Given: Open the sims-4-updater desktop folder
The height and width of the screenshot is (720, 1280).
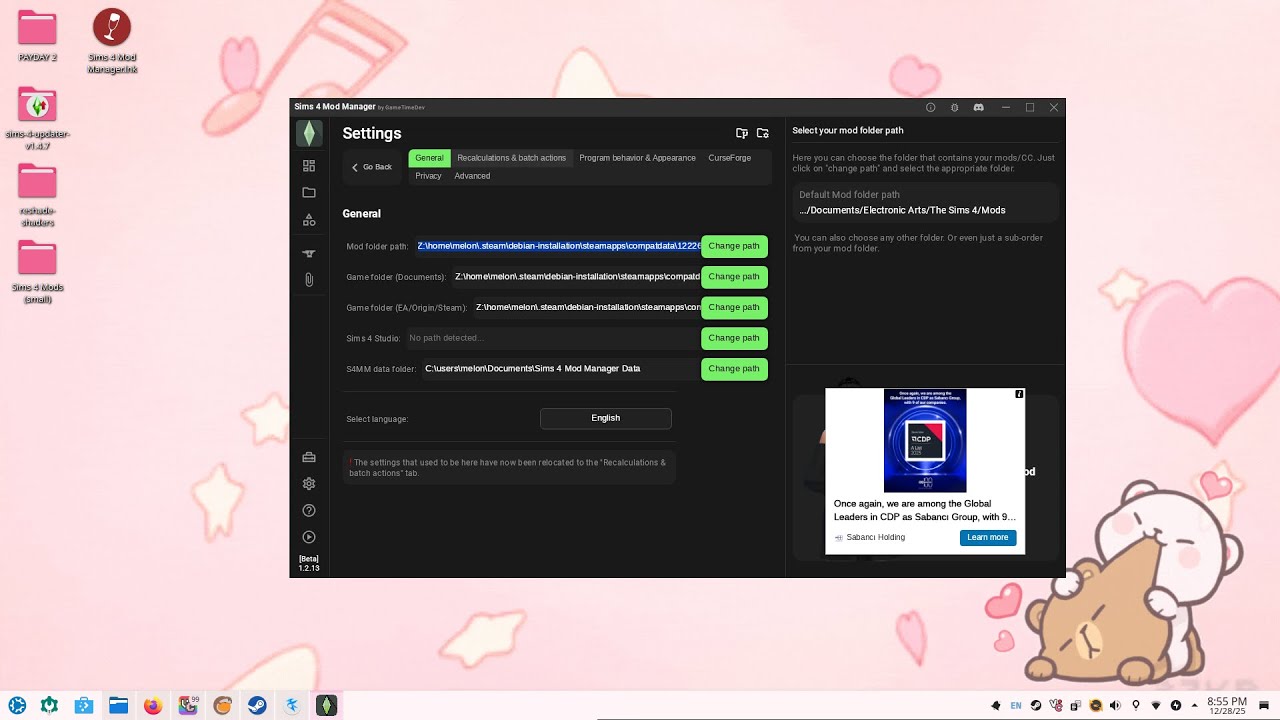Looking at the screenshot, I should click(x=37, y=118).
